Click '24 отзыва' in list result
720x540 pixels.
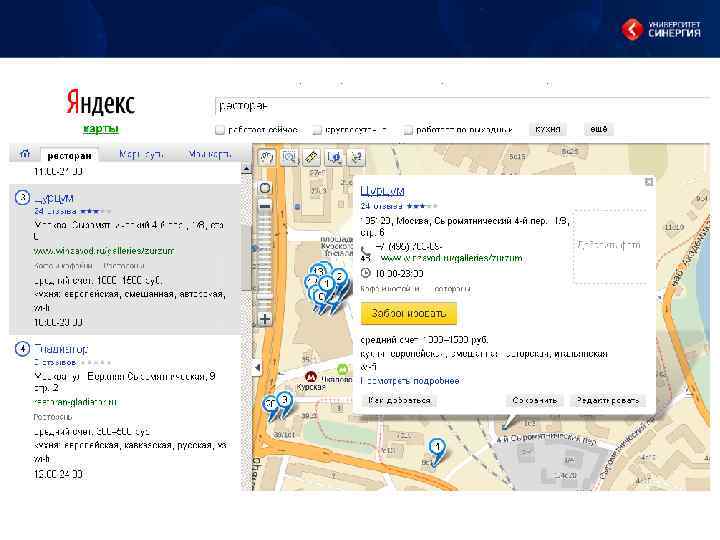55,212
